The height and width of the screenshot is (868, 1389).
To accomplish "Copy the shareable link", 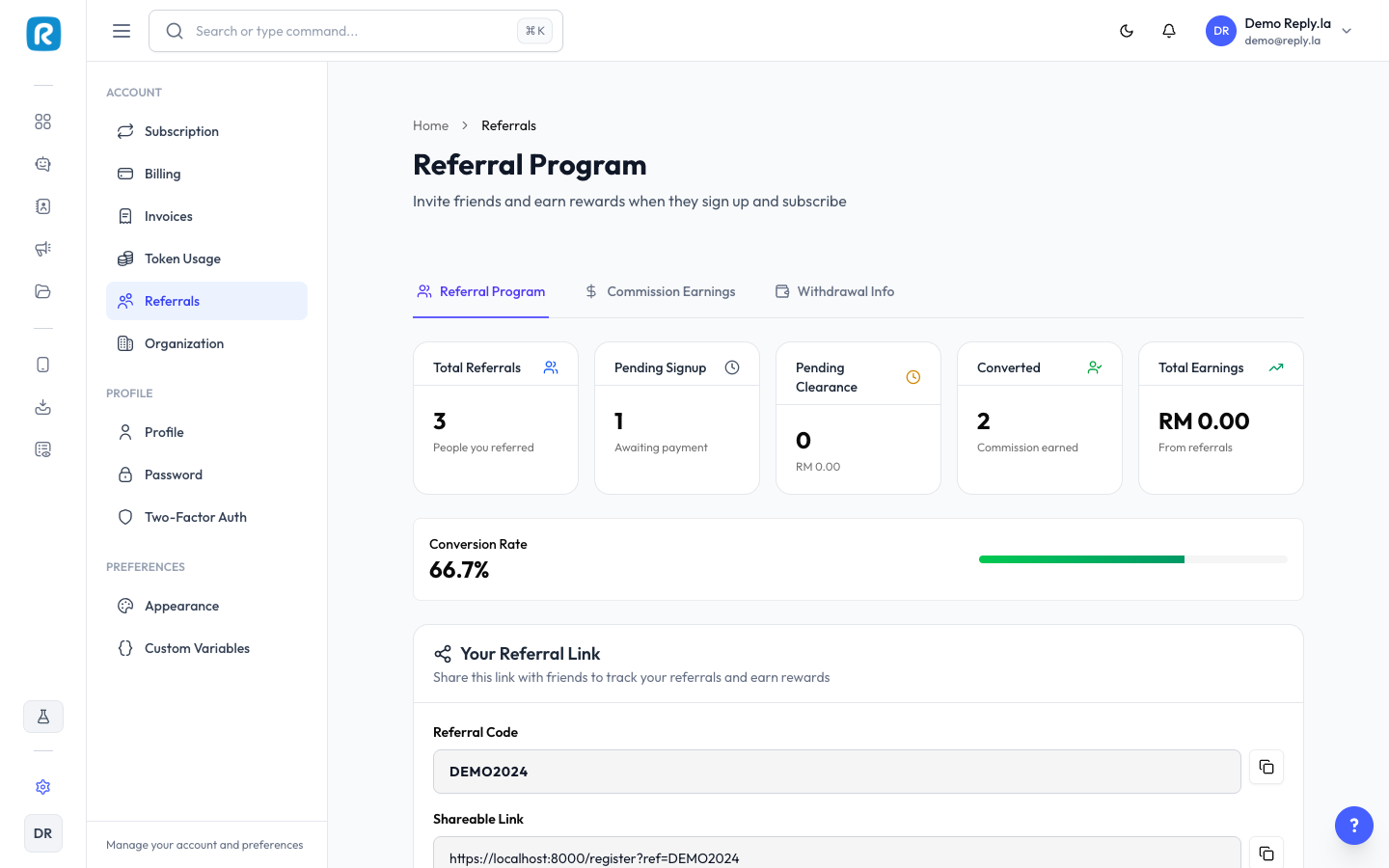I will click(1266, 853).
